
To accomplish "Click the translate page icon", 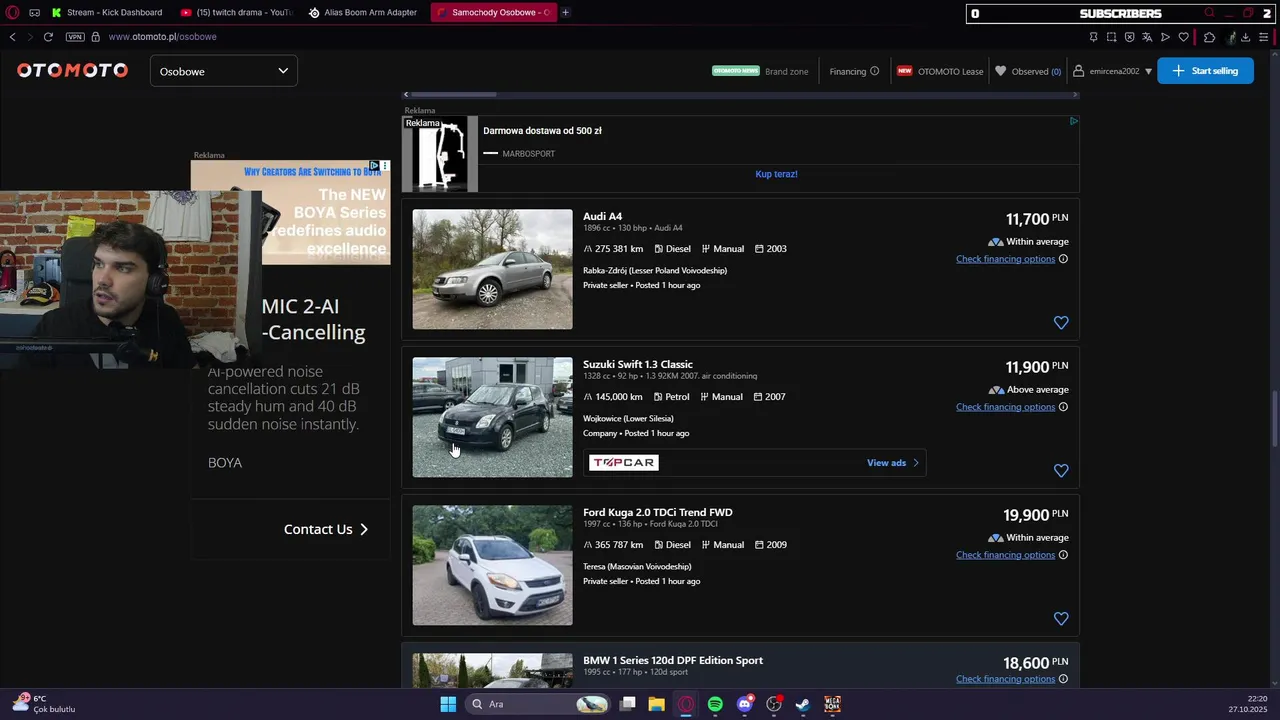I will pos(1147,37).
